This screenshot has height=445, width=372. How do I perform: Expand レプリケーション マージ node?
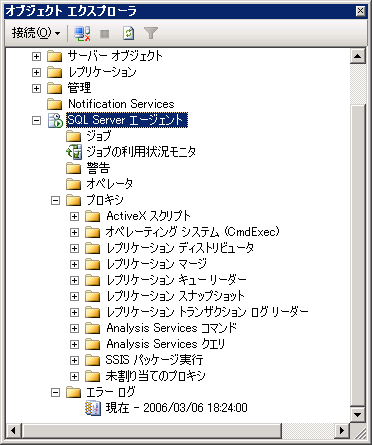pos(74,264)
